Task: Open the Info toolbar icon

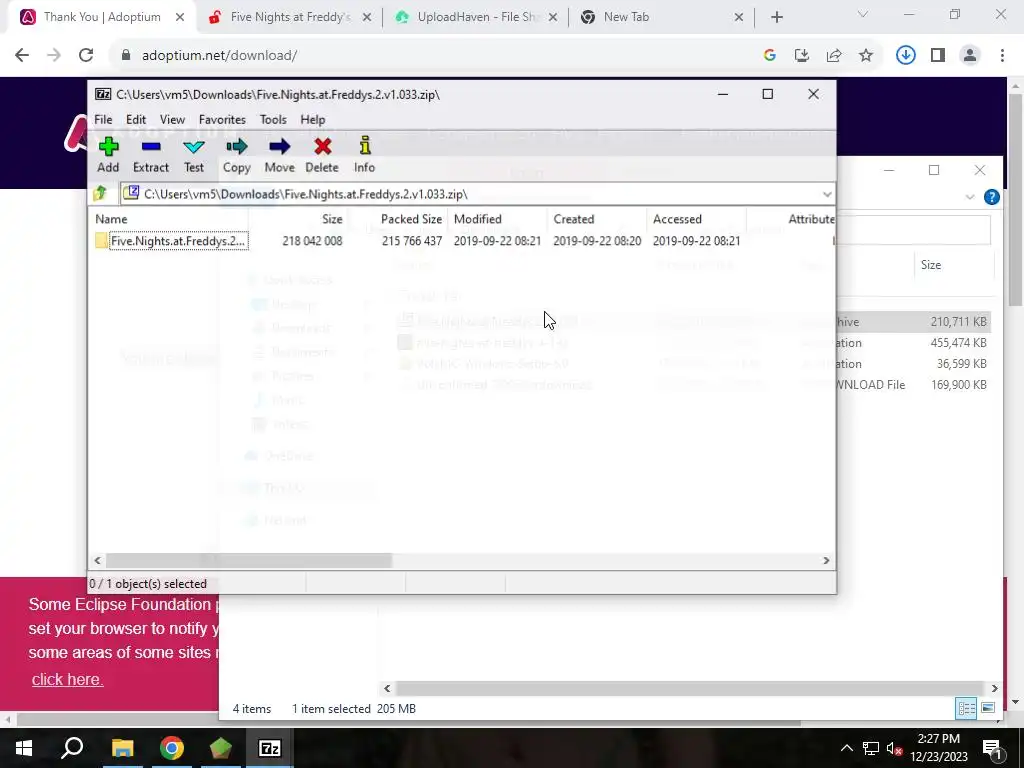Action: tap(364, 155)
